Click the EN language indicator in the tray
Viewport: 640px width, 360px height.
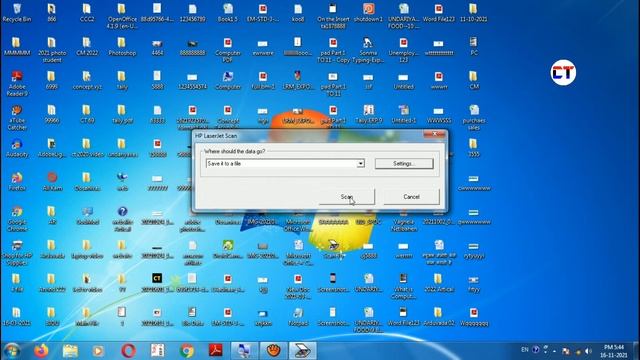tap(524, 350)
